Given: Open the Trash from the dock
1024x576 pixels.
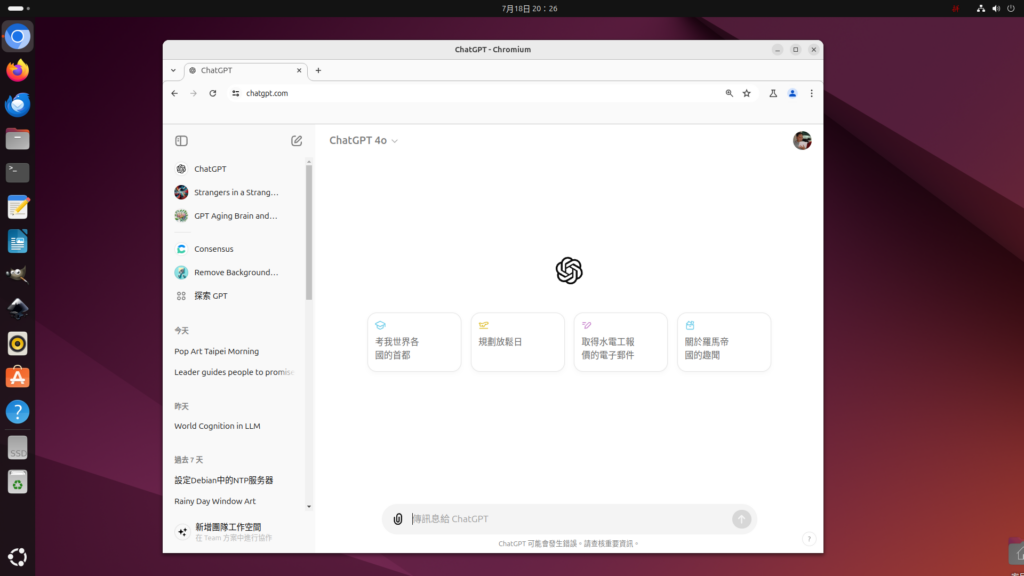Looking at the screenshot, I should coord(18,482).
